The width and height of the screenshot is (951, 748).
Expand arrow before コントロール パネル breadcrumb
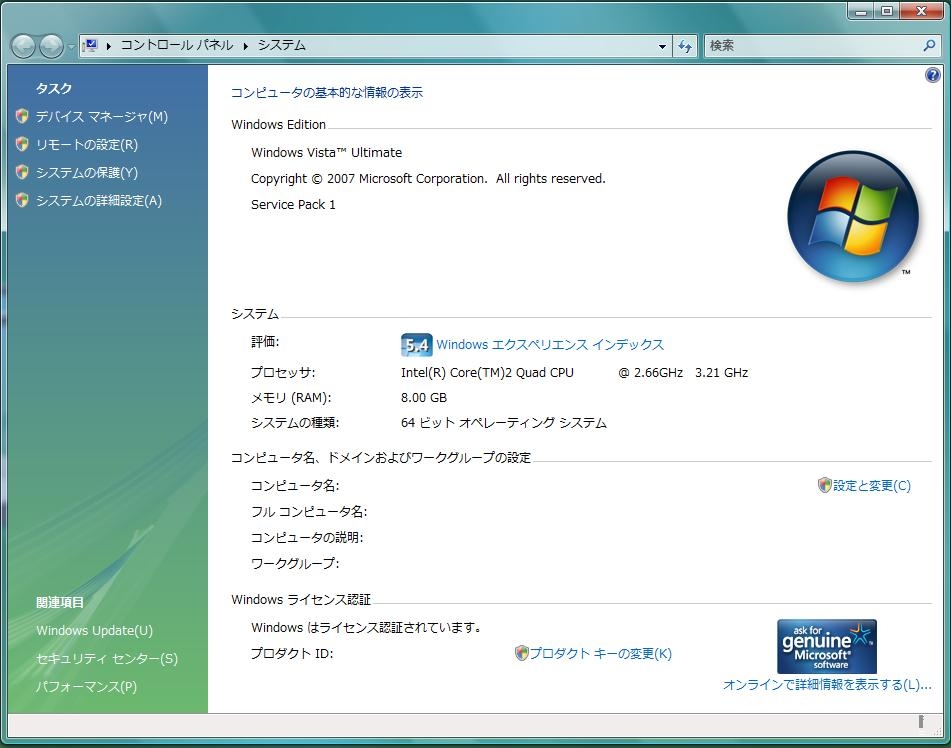(x=109, y=45)
